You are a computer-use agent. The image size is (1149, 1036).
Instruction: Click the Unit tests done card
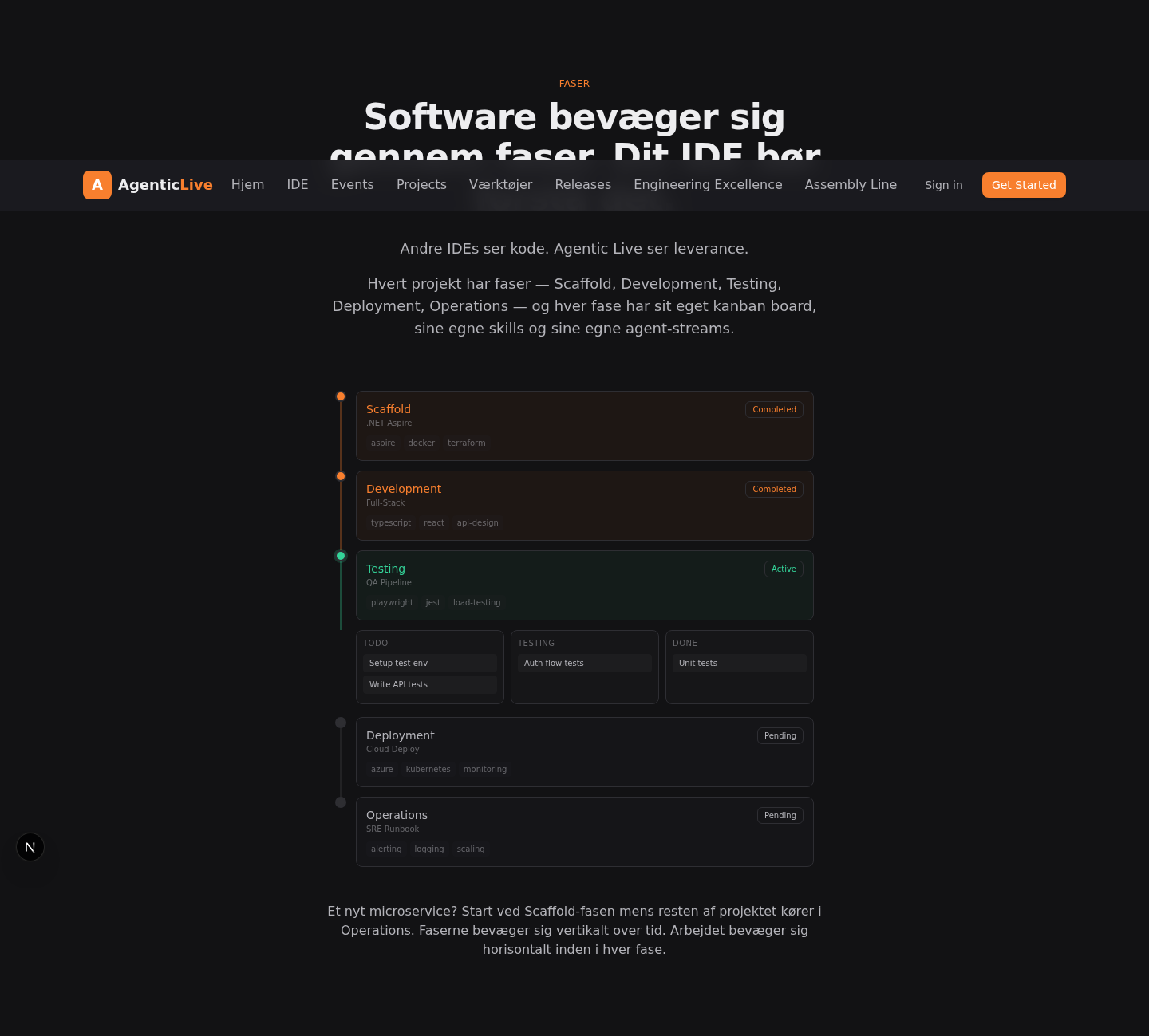tap(739, 663)
